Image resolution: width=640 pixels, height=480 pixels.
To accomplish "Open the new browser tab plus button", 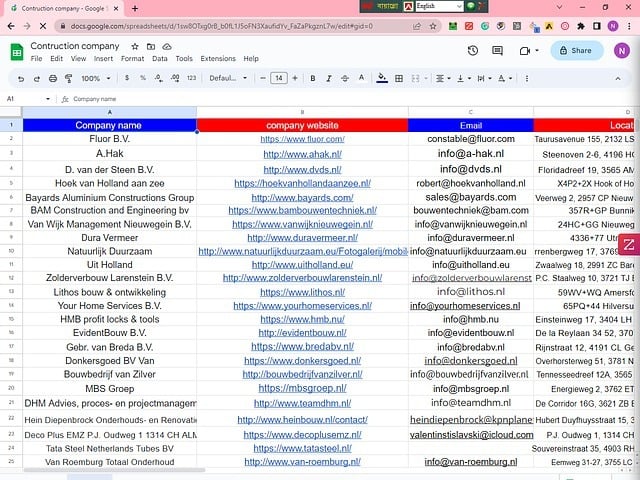I will point(135,8).
